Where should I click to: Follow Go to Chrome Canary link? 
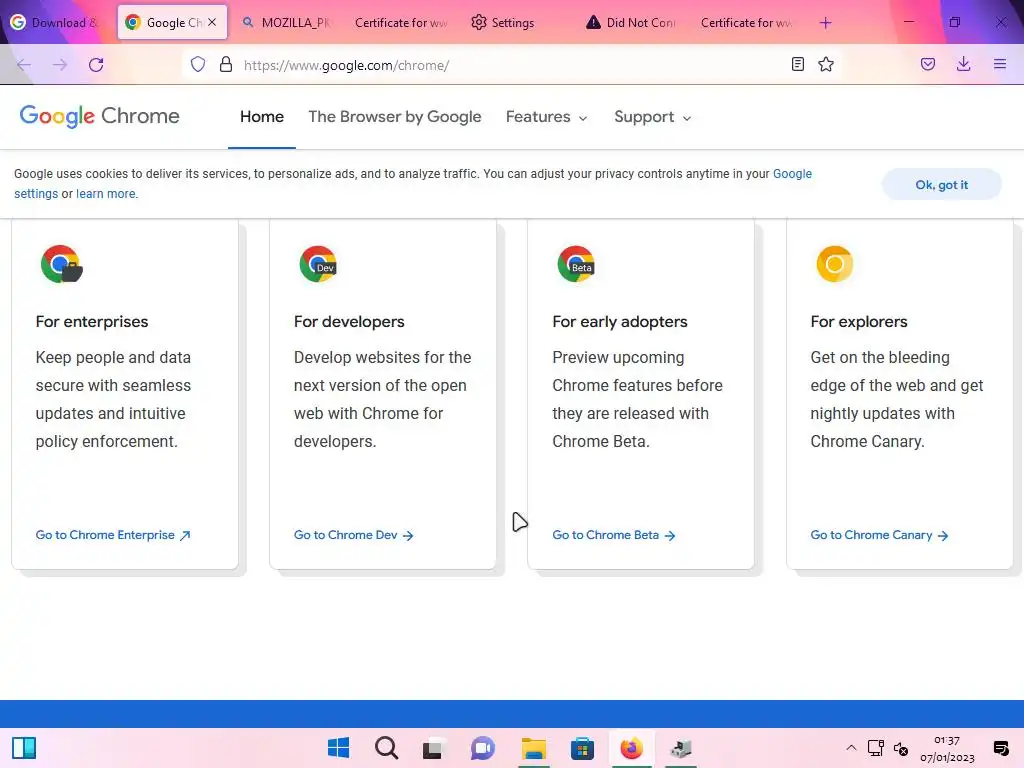pos(879,535)
